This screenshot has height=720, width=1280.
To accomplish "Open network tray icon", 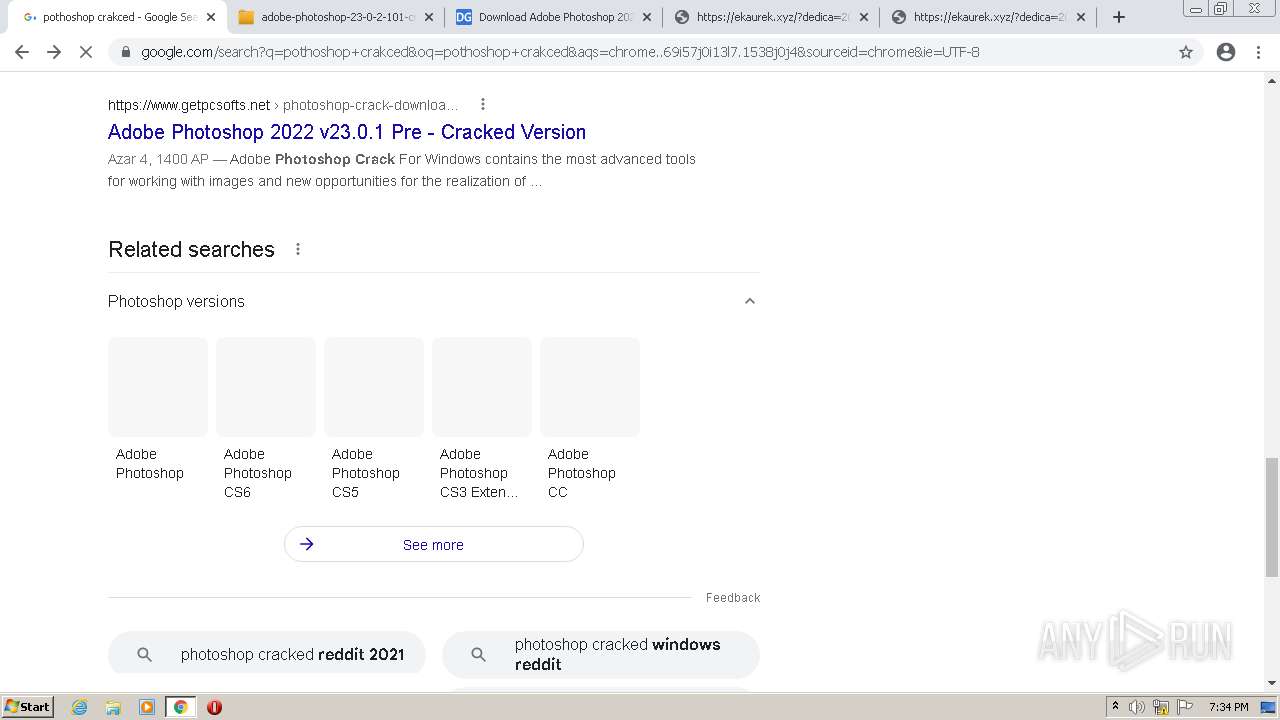I will tap(1161, 707).
